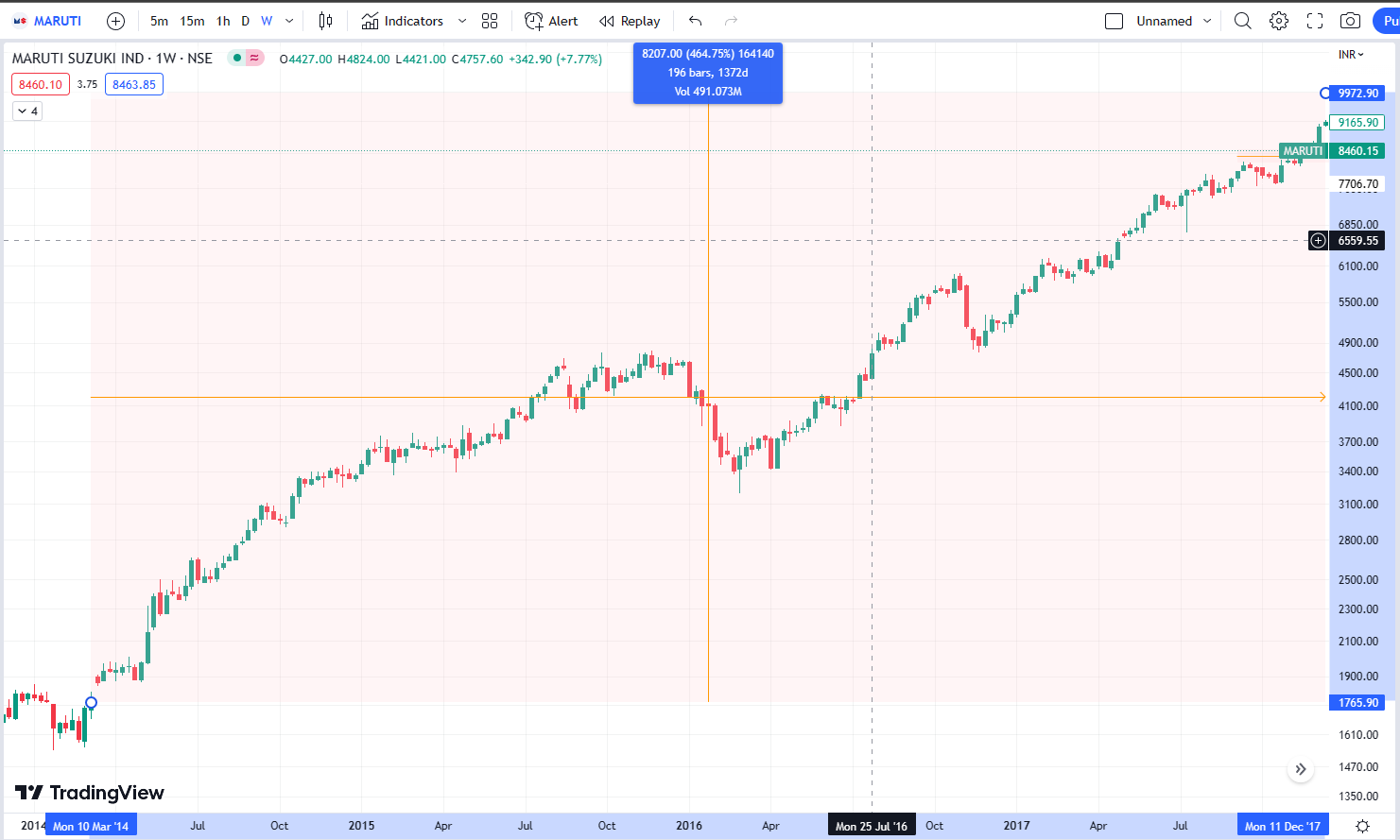The width and height of the screenshot is (1400, 840).
Task: Enter fullscreen mode
Action: click(1315, 21)
